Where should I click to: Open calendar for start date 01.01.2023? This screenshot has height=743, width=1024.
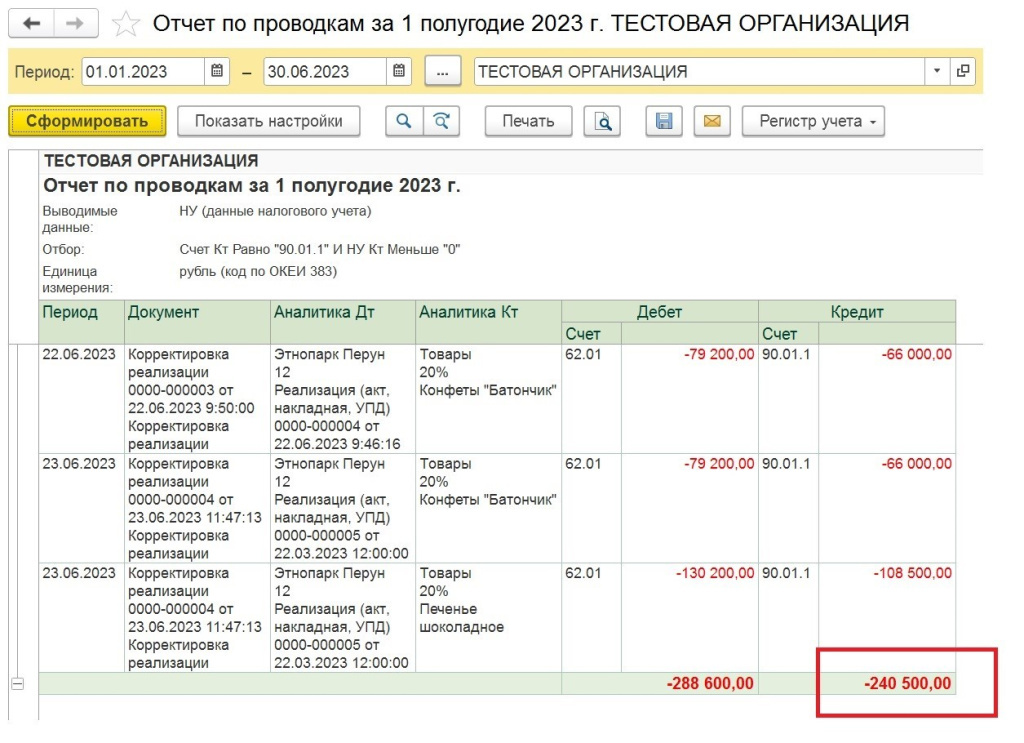tap(217, 71)
